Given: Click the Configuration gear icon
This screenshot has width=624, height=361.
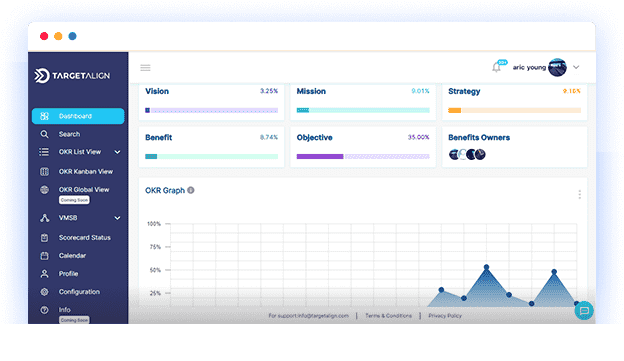Looking at the screenshot, I should (x=45, y=292).
